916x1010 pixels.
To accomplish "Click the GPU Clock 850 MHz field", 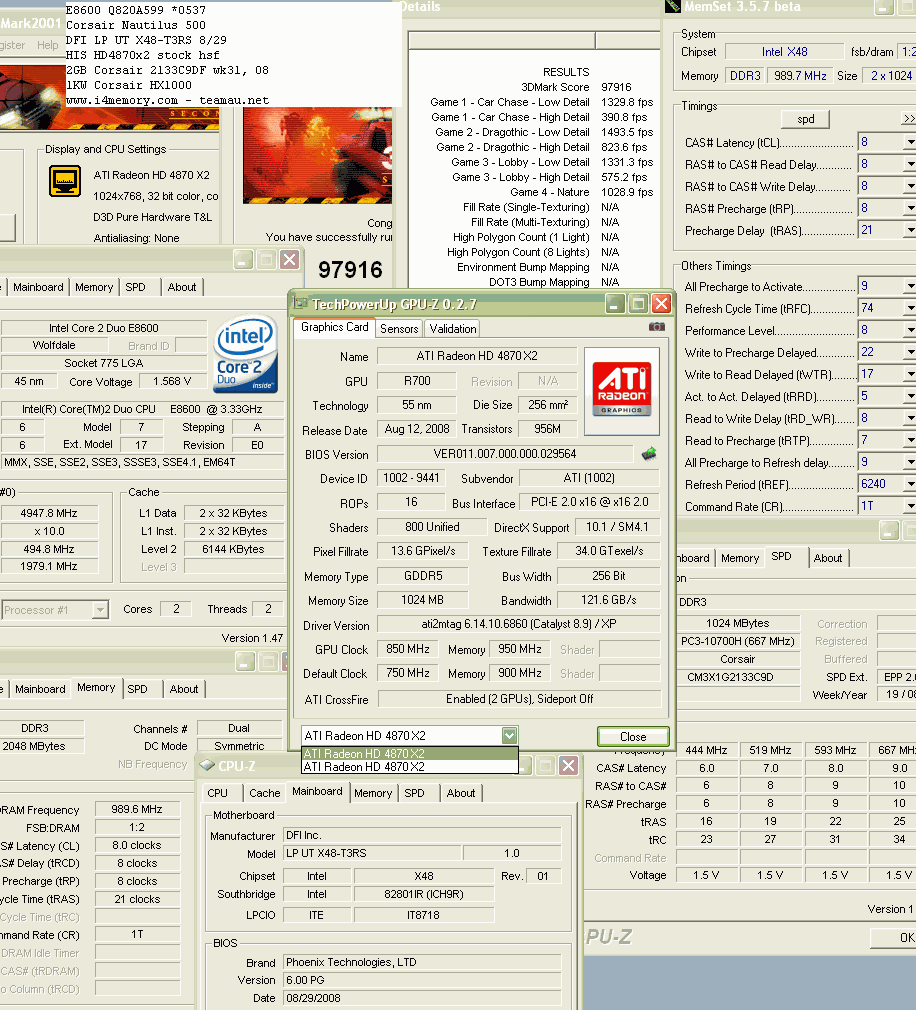I will pyautogui.click(x=407, y=649).
